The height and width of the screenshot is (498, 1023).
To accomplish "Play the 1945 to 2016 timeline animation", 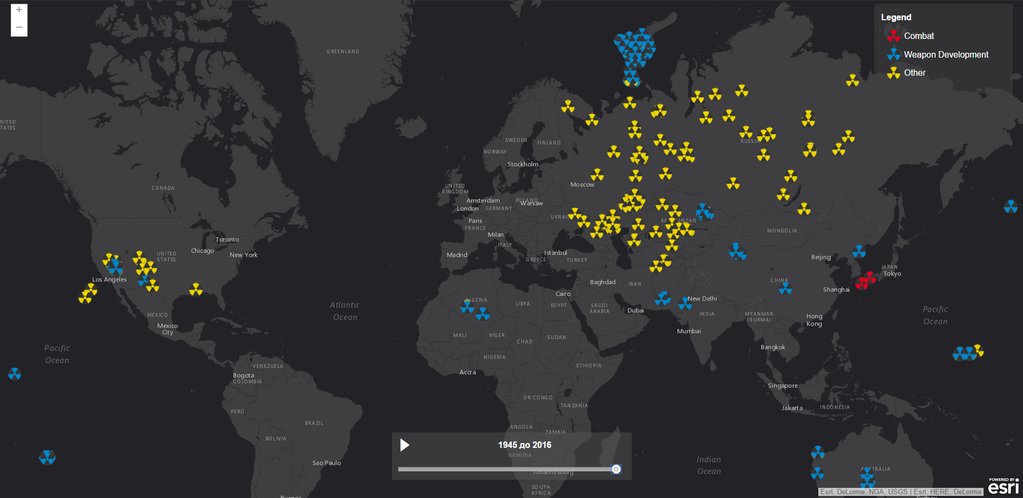I will click(405, 445).
